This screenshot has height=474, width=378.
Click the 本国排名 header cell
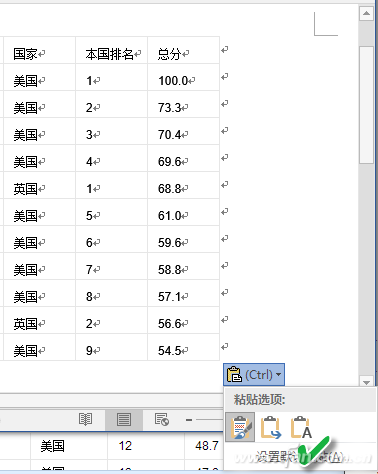(112, 50)
